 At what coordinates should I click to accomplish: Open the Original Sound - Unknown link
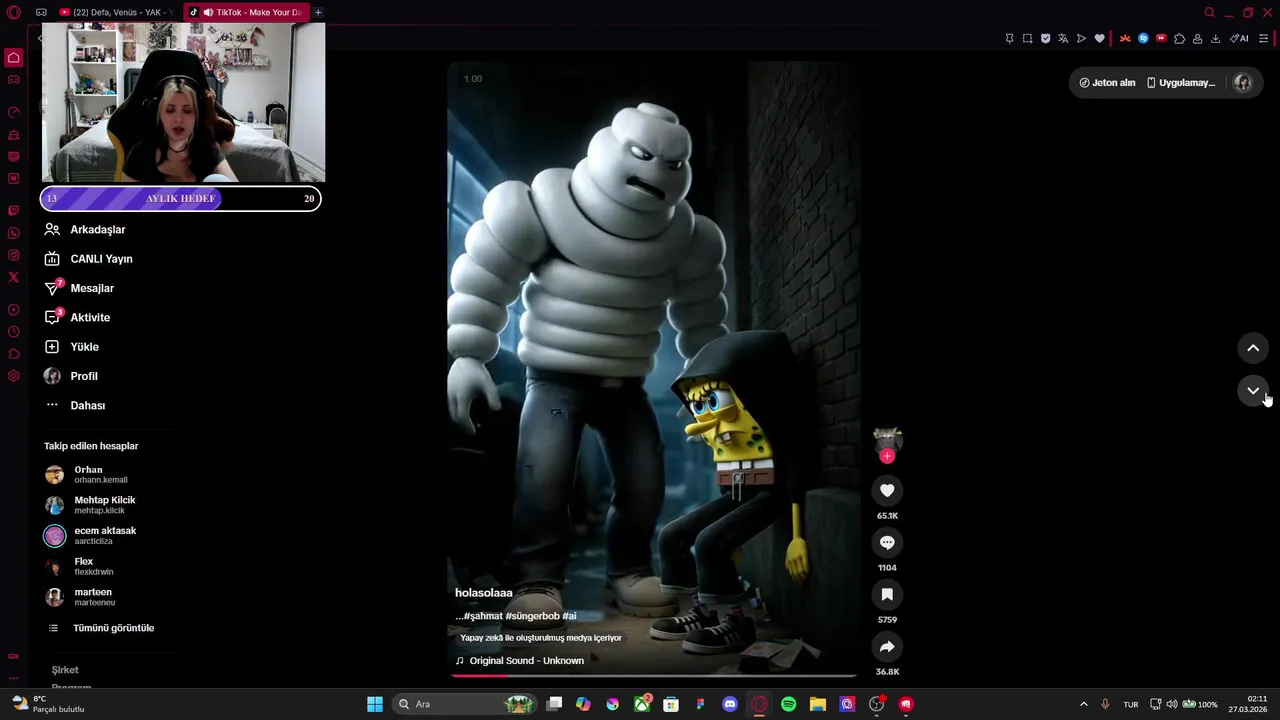526,661
